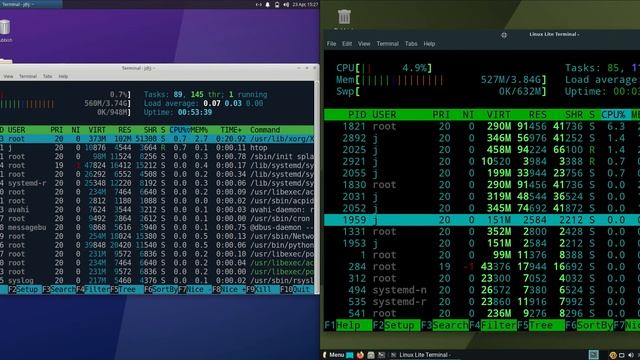Open the File menu in Linux Lite Terminal

[331, 44]
